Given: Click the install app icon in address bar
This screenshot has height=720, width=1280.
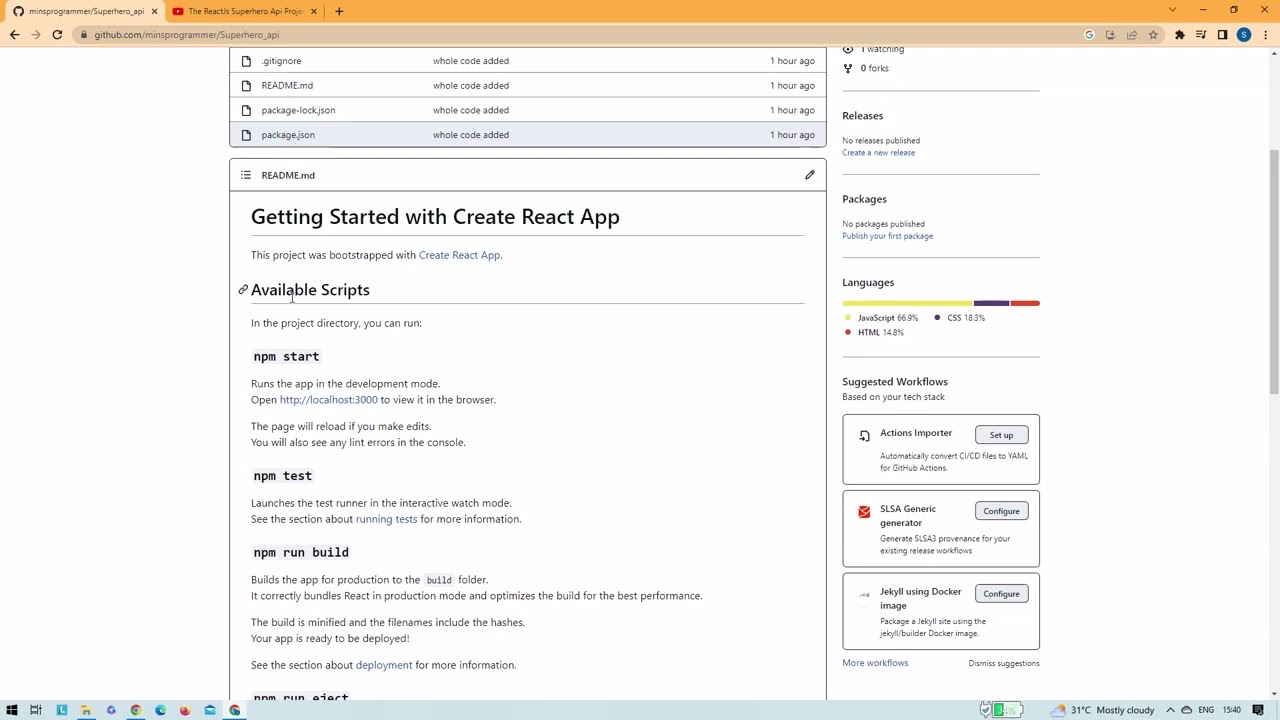Looking at the screenshot, I should click(1110, 35).
